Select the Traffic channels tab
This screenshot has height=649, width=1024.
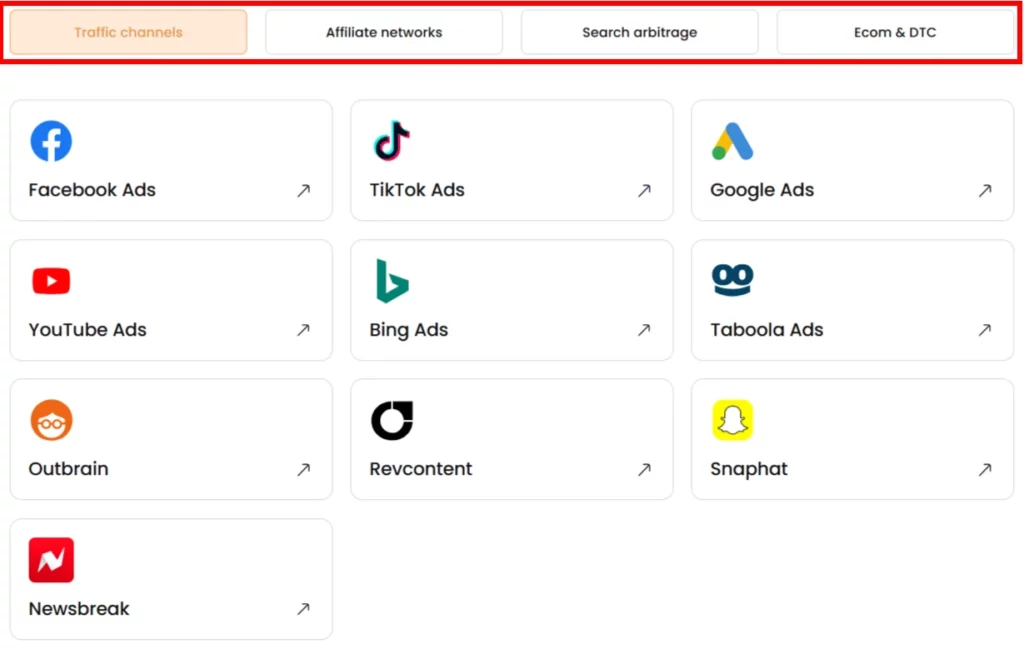point(127,32)
